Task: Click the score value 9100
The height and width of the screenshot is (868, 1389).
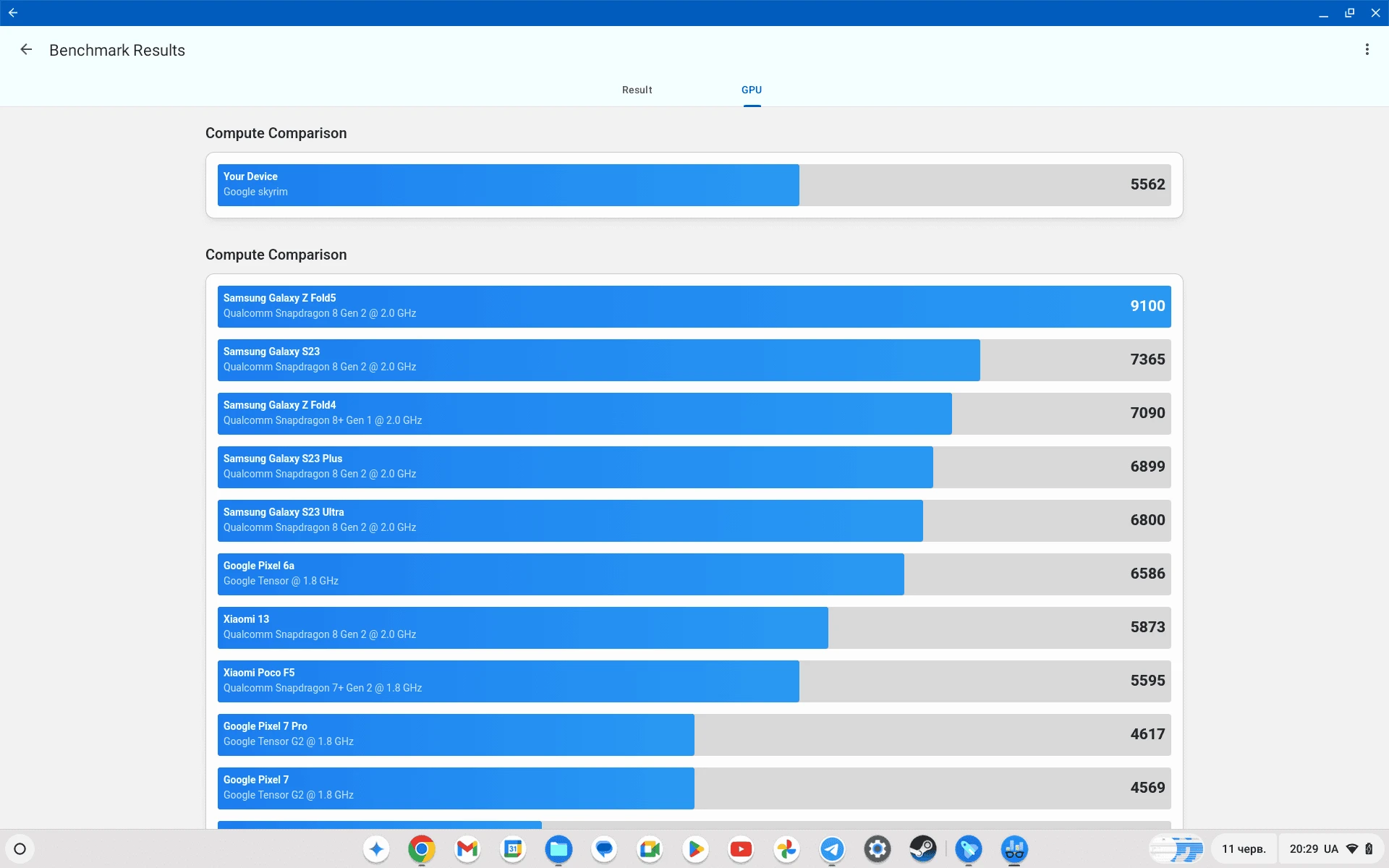Action: point(1147,306)
